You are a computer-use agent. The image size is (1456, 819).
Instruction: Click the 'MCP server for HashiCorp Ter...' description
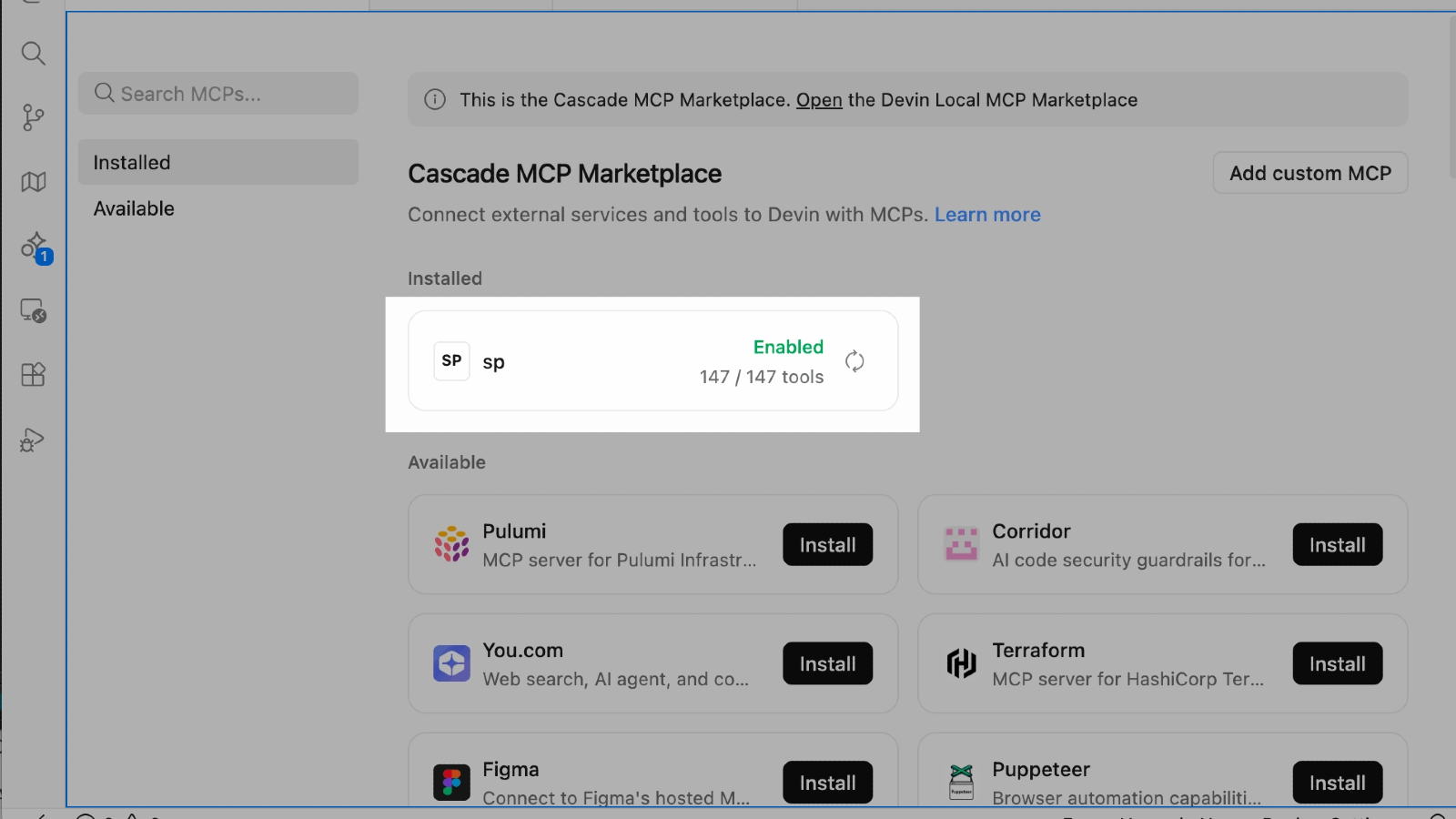1127,680
